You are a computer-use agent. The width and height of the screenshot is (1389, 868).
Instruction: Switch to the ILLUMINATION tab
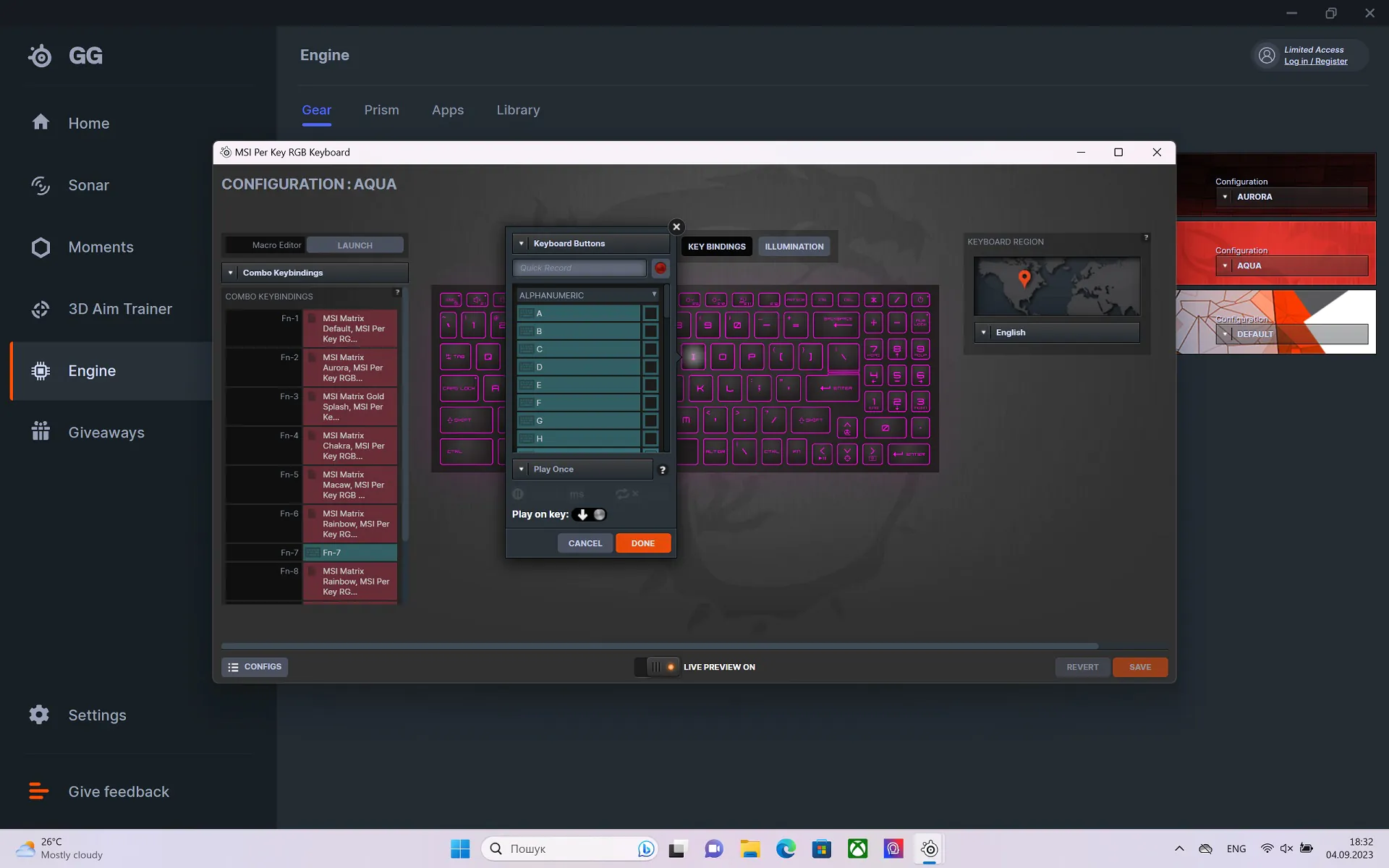(x=794, y=247)
